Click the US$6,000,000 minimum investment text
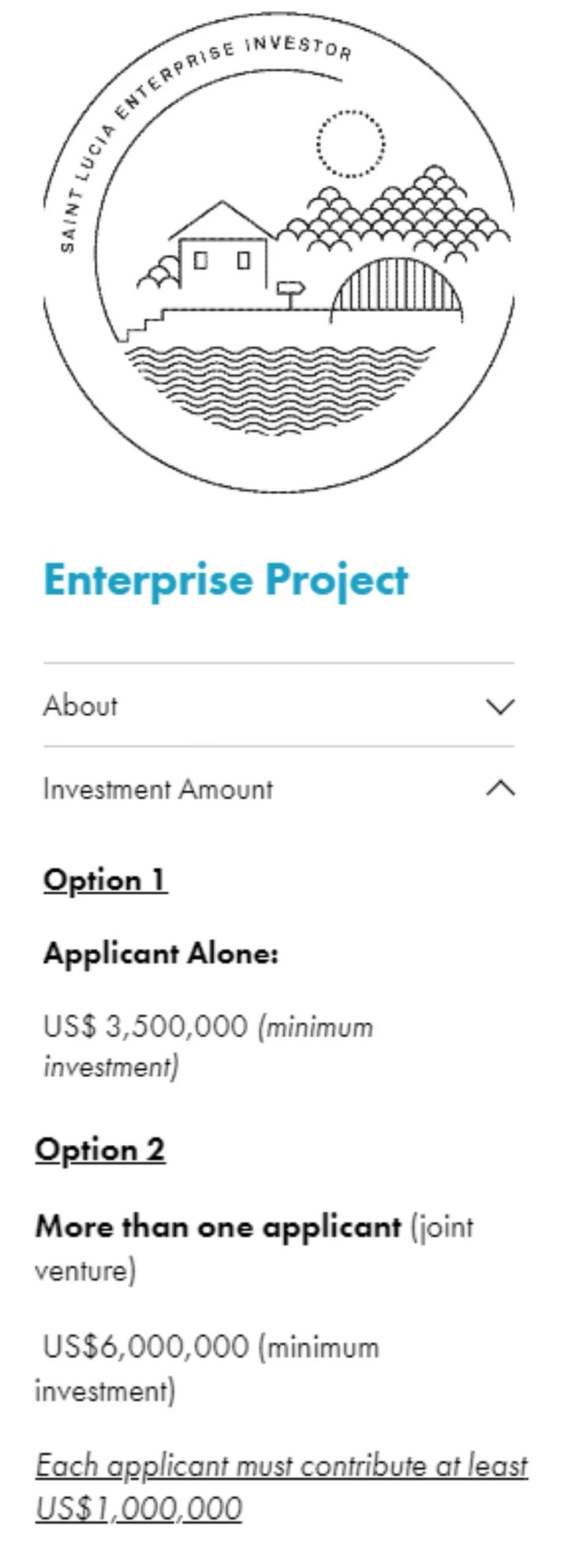 click(x=207, y=1368)
